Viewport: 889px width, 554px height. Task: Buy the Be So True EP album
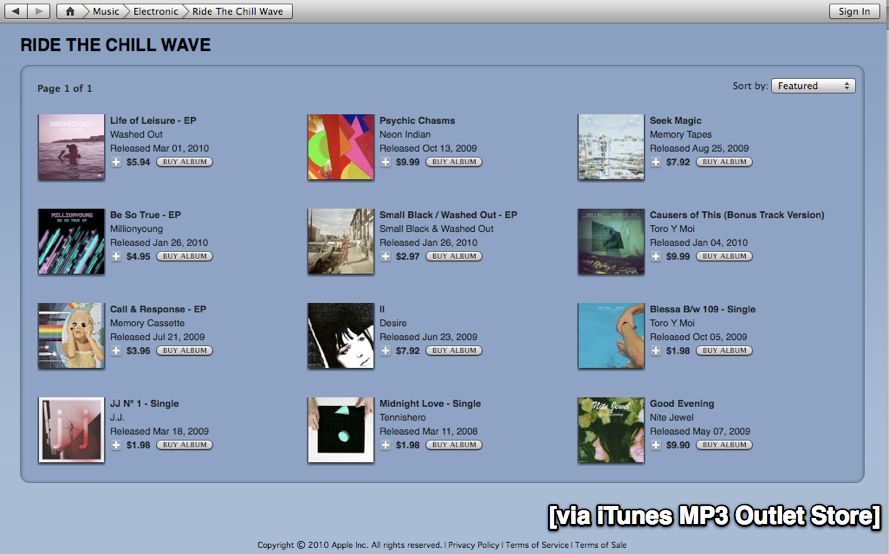(184, 256)
